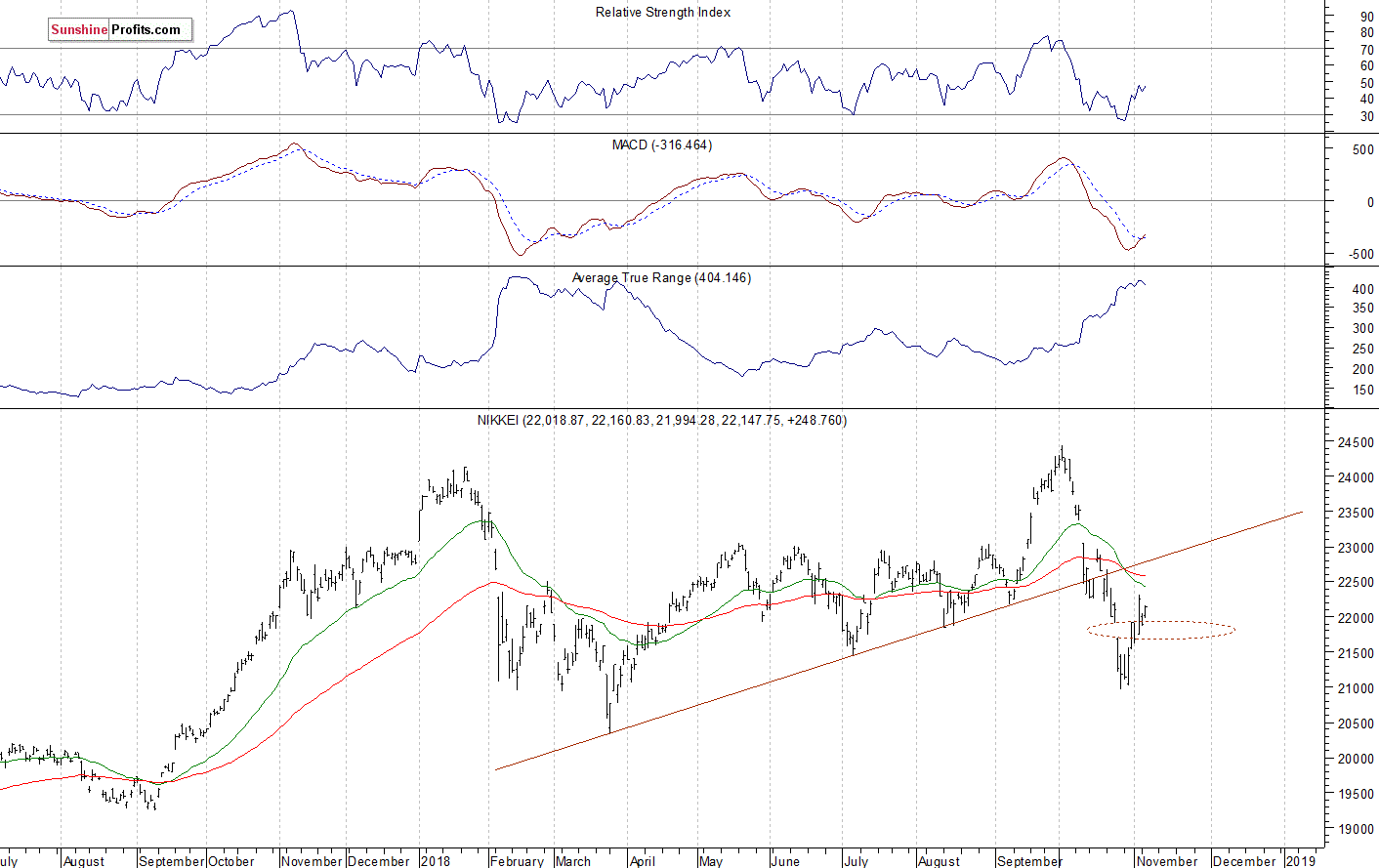The width and height of the screenshot is (1379, 868).
Task: Click the December 2017 x-axis label
Action: coord(379,861)
